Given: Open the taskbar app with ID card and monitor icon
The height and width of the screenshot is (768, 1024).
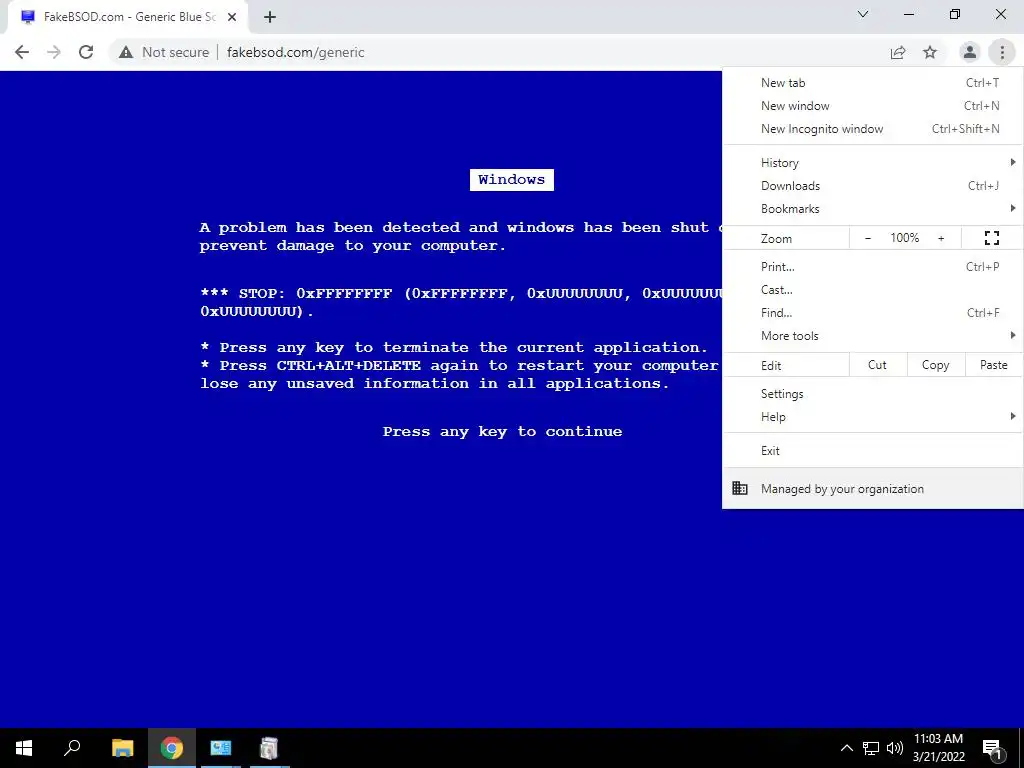Looking at the screenshot, I should [221, 748].
